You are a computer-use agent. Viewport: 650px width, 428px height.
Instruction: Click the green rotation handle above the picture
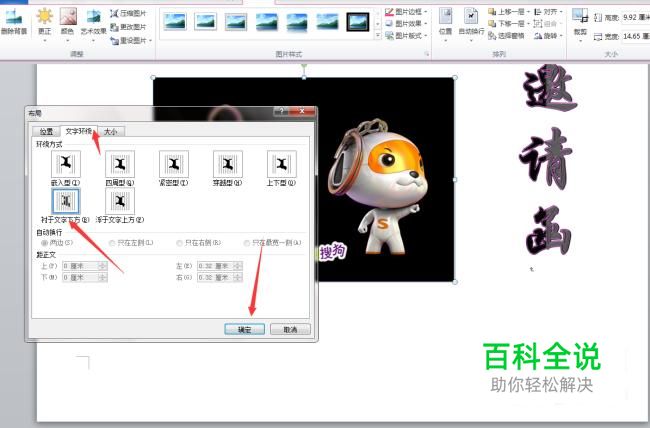[x=304, y=66]
